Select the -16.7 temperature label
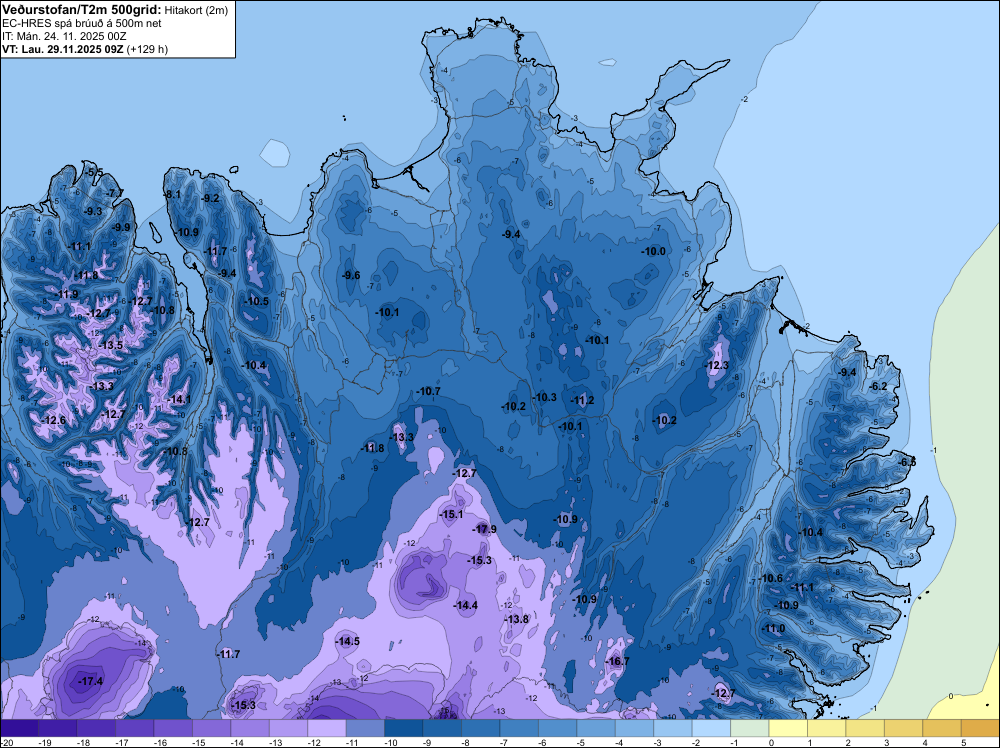 click(617, 661)
